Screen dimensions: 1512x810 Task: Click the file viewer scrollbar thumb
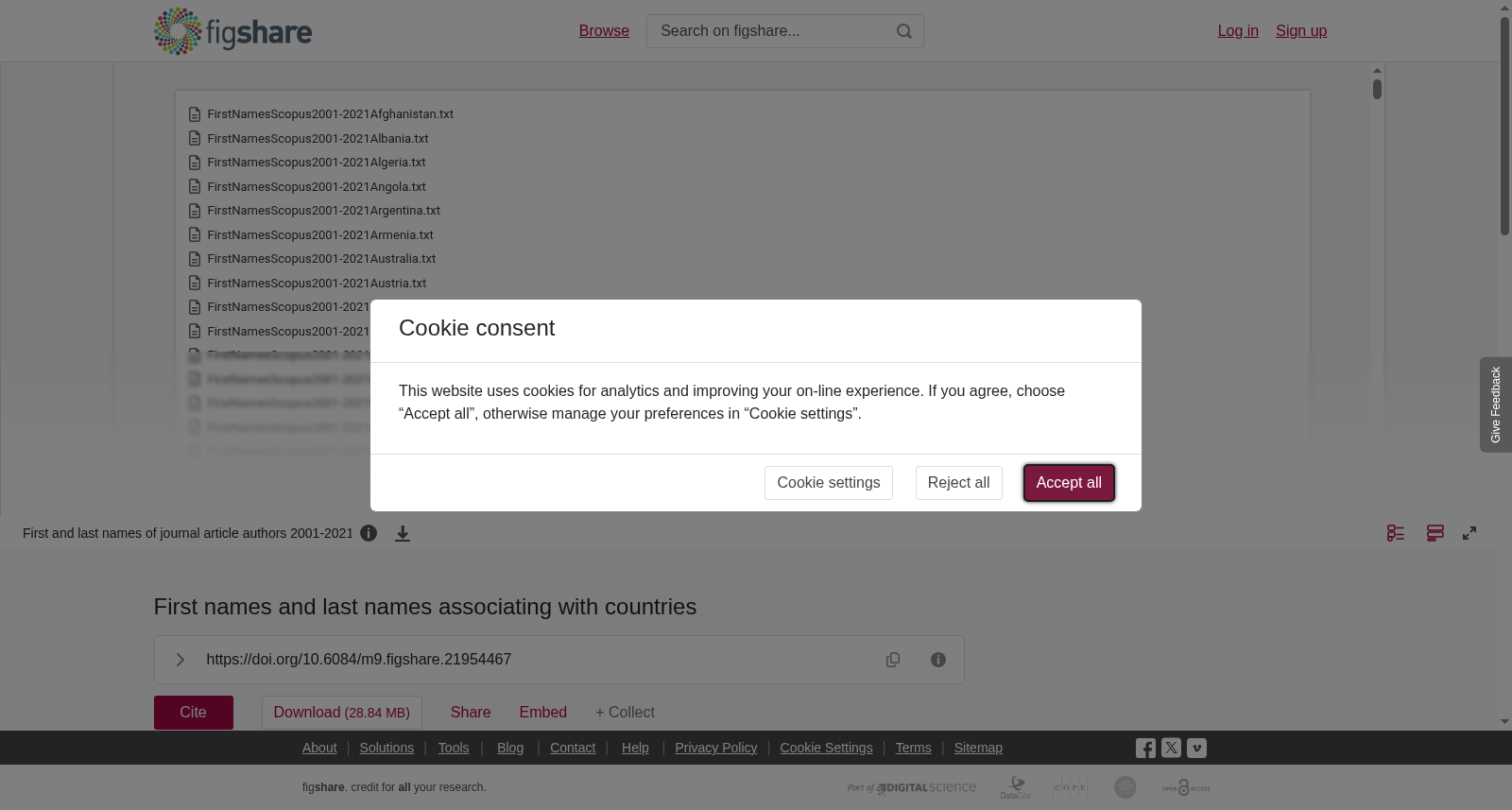click(x=1377, y=89)
